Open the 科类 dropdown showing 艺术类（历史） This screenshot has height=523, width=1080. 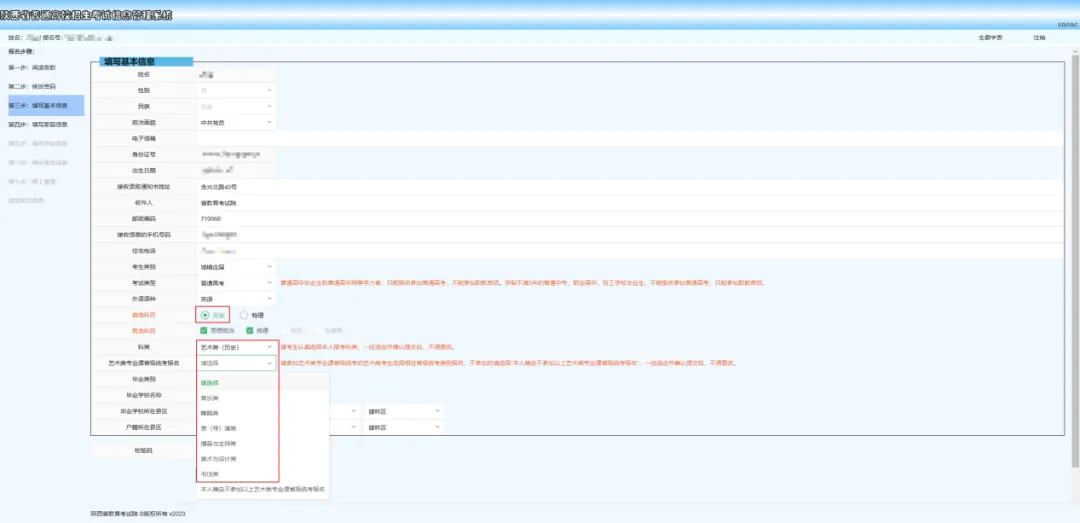point(236,347)
